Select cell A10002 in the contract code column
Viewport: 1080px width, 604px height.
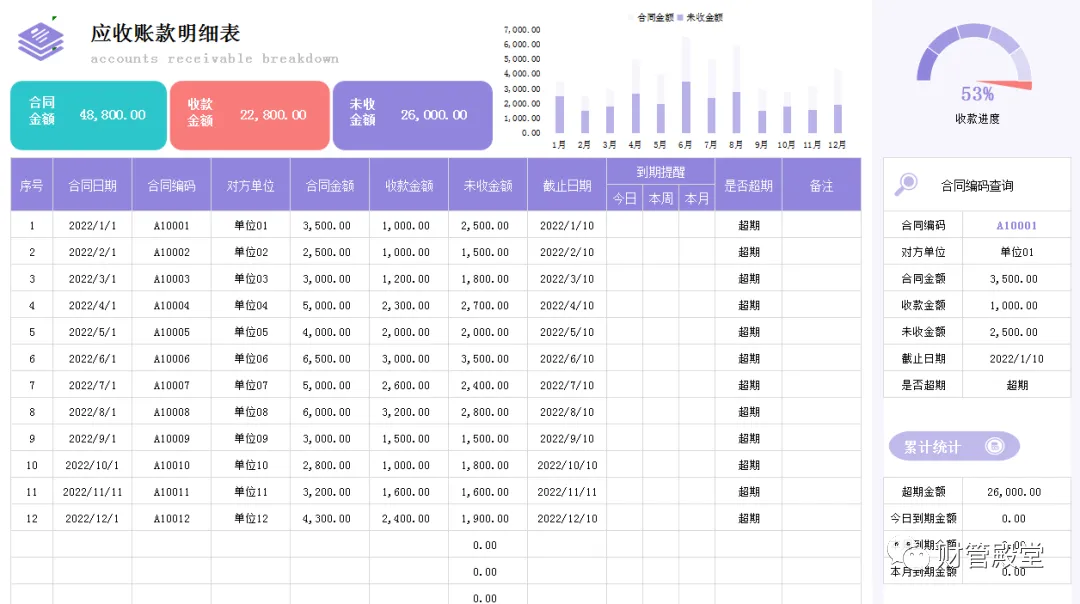click(x=172, y=252)
